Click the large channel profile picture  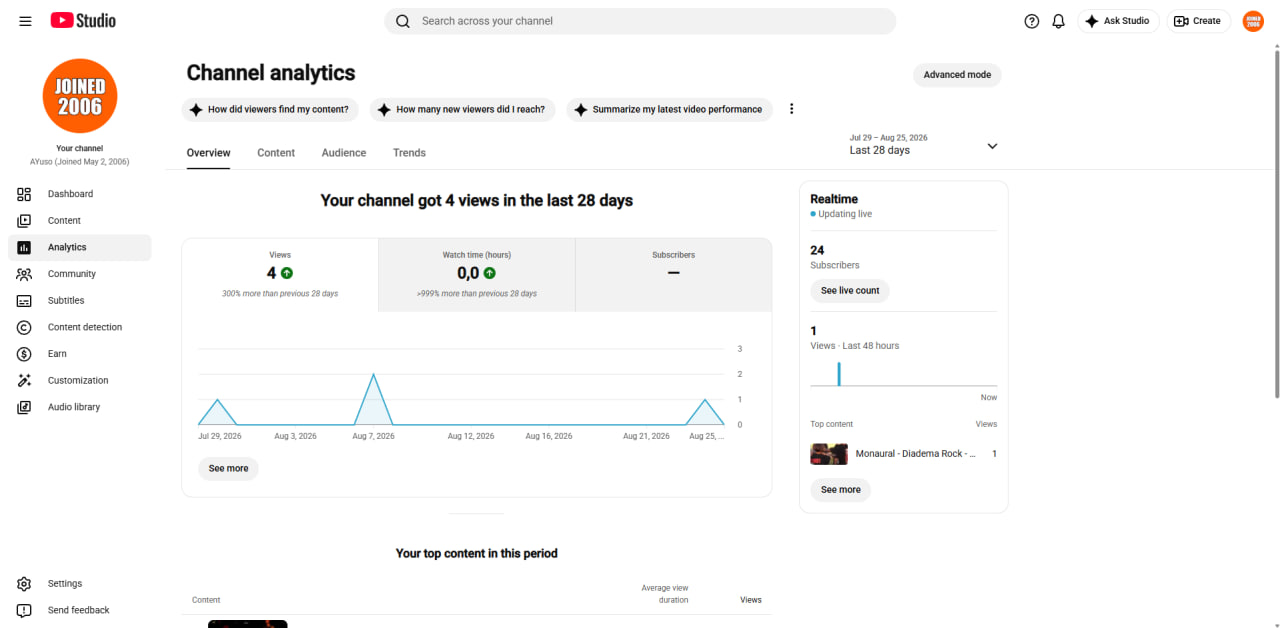pos(80,96)
